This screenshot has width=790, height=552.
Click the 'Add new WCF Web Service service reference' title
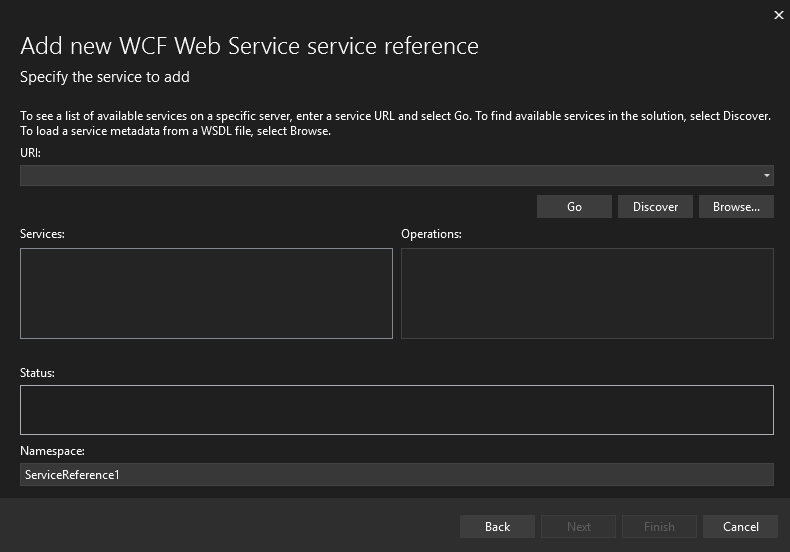249,46
